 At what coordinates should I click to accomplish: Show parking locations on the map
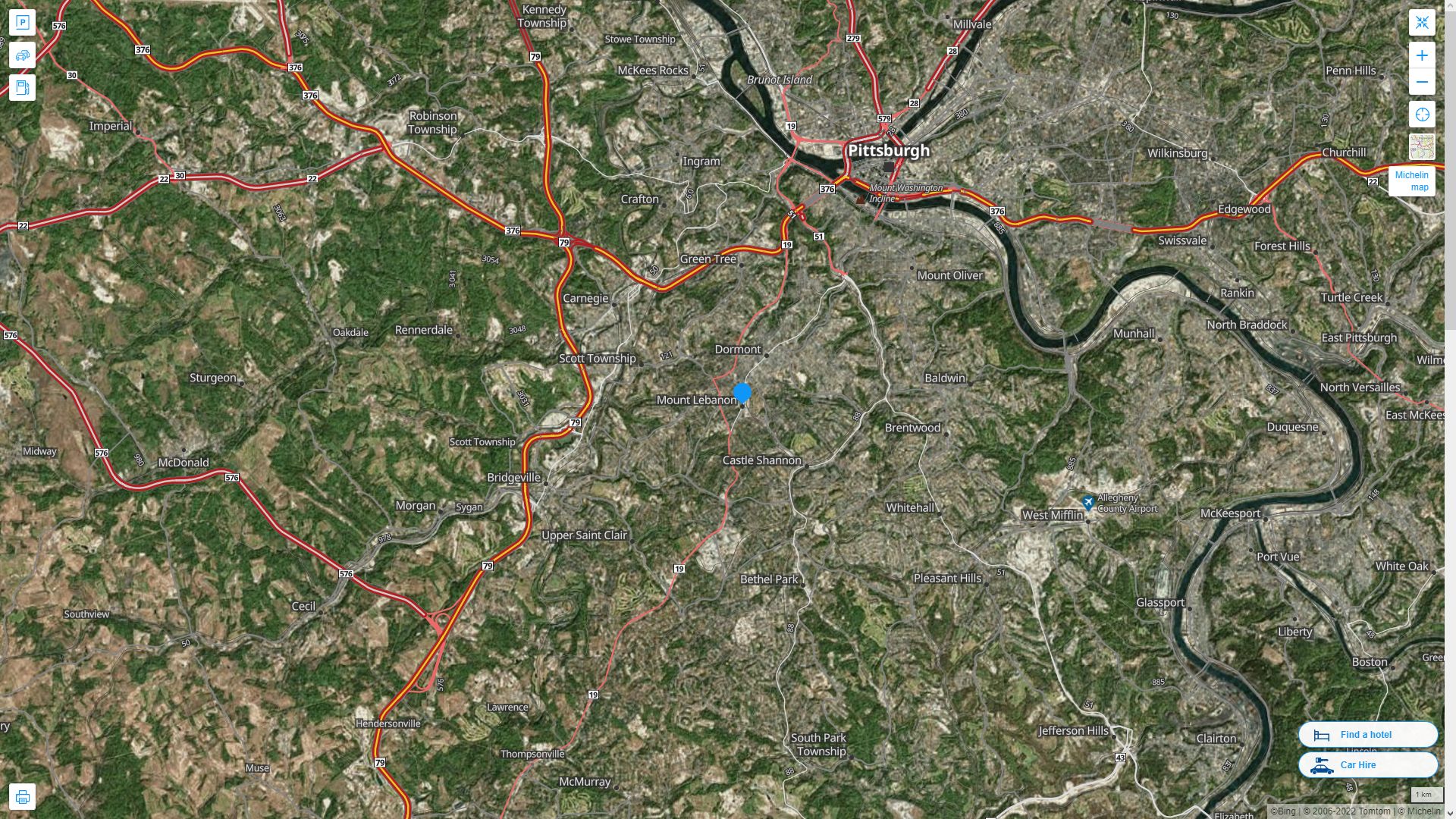pos(22,23)
